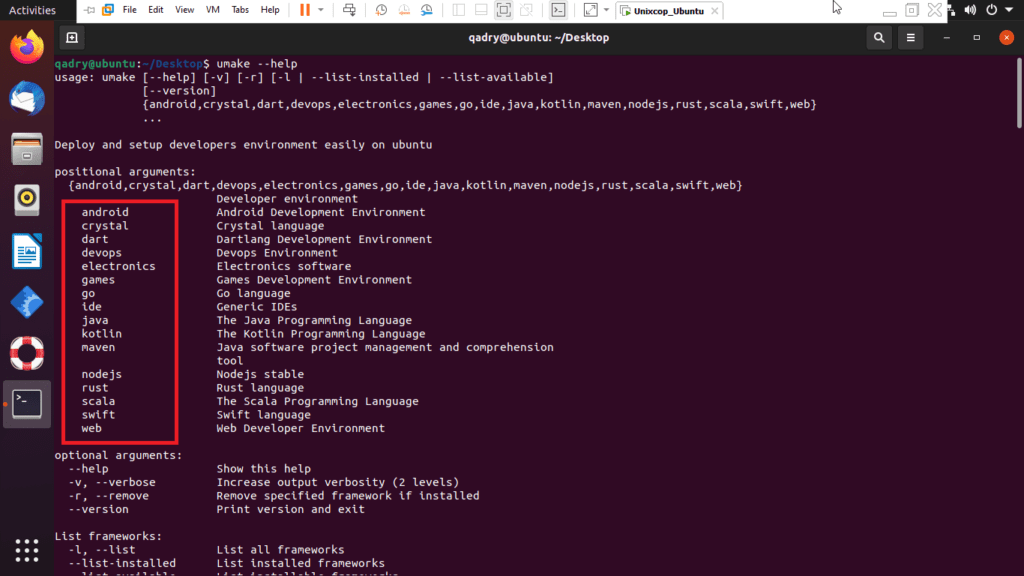Launch LibreOffice Writer from the dock
The image size is (1024, 576).
pyautogui.click(x=27, y=251)
